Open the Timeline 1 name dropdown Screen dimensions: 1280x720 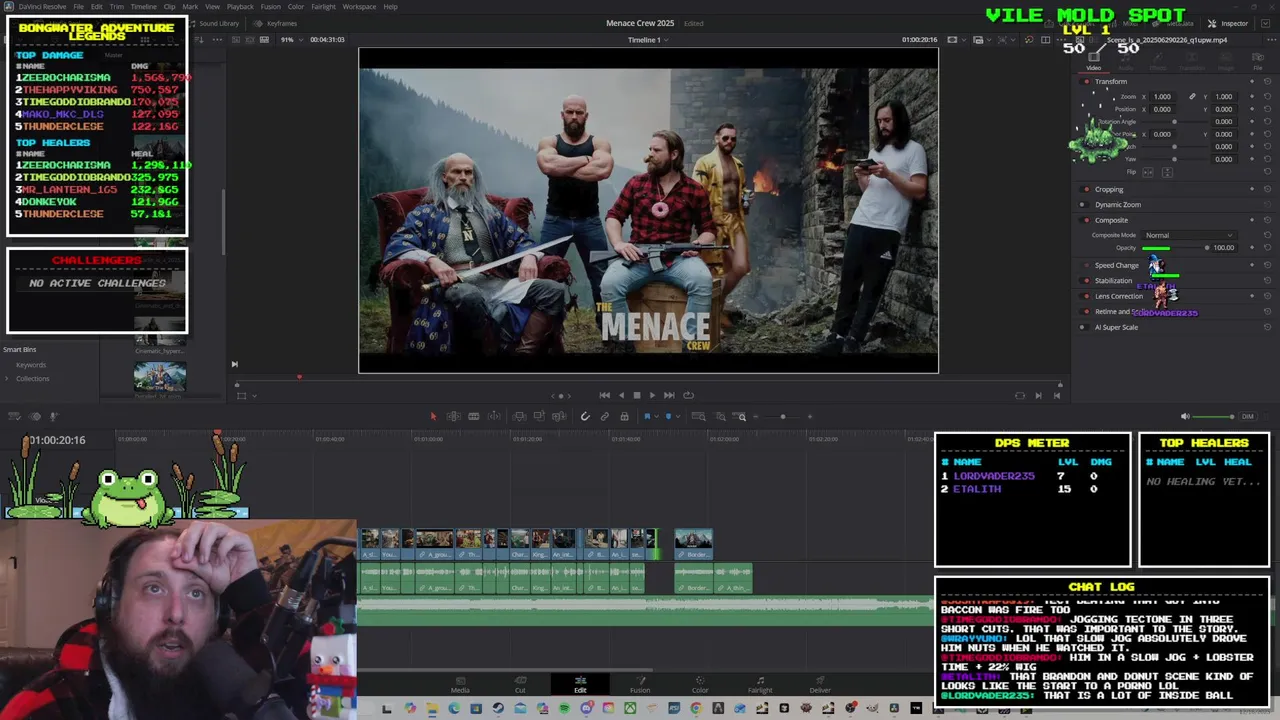[647, 39]
